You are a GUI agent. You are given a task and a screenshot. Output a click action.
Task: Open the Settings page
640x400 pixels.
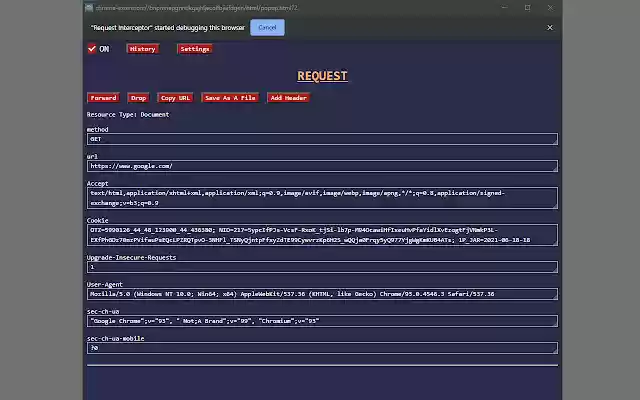coord(195,49)
